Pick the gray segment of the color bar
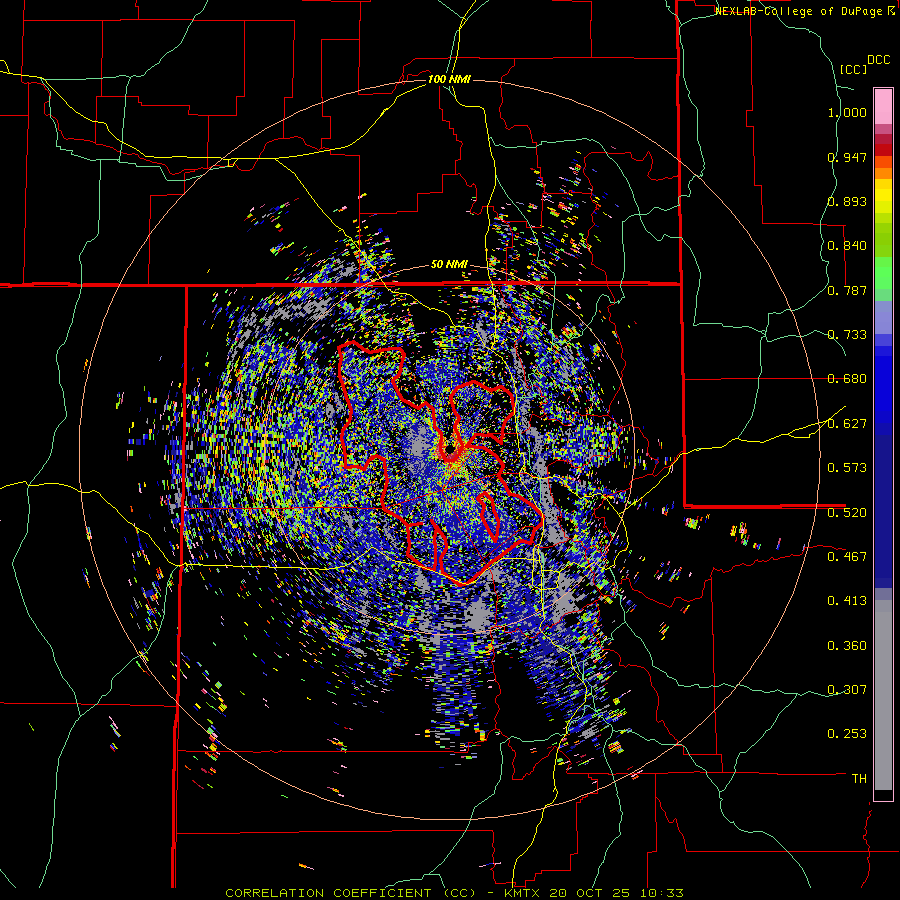The image size is (900, 900). (883, 695)
